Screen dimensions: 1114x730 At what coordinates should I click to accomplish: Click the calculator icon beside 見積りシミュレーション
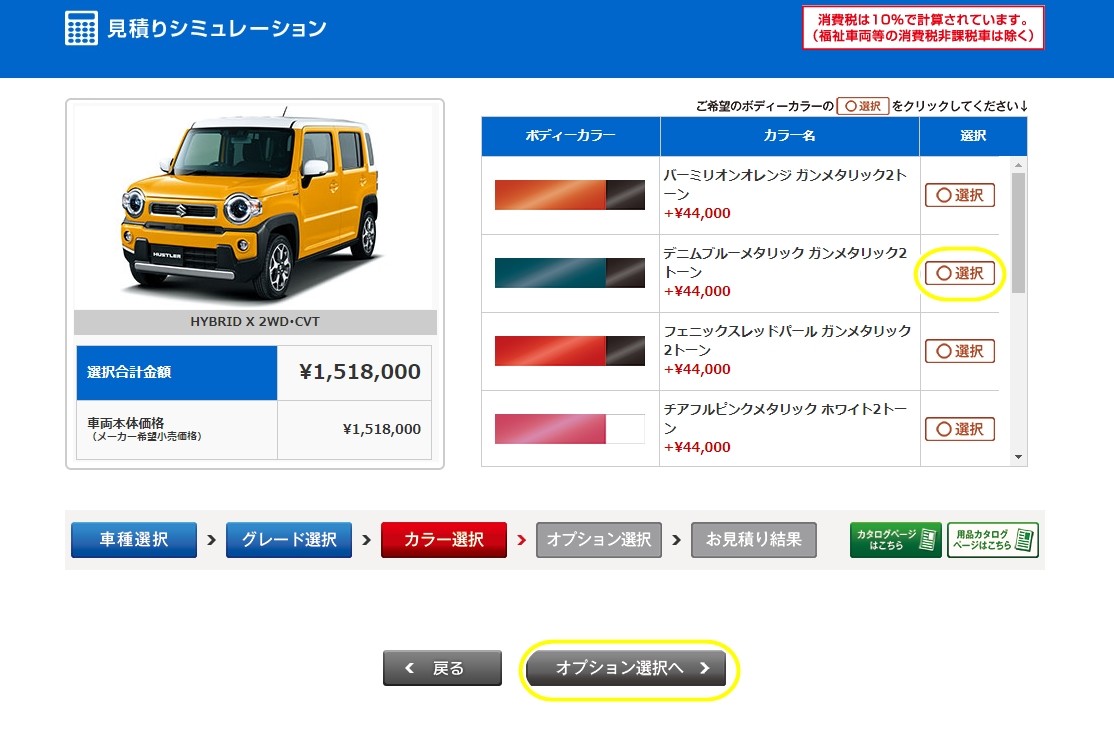81,28
